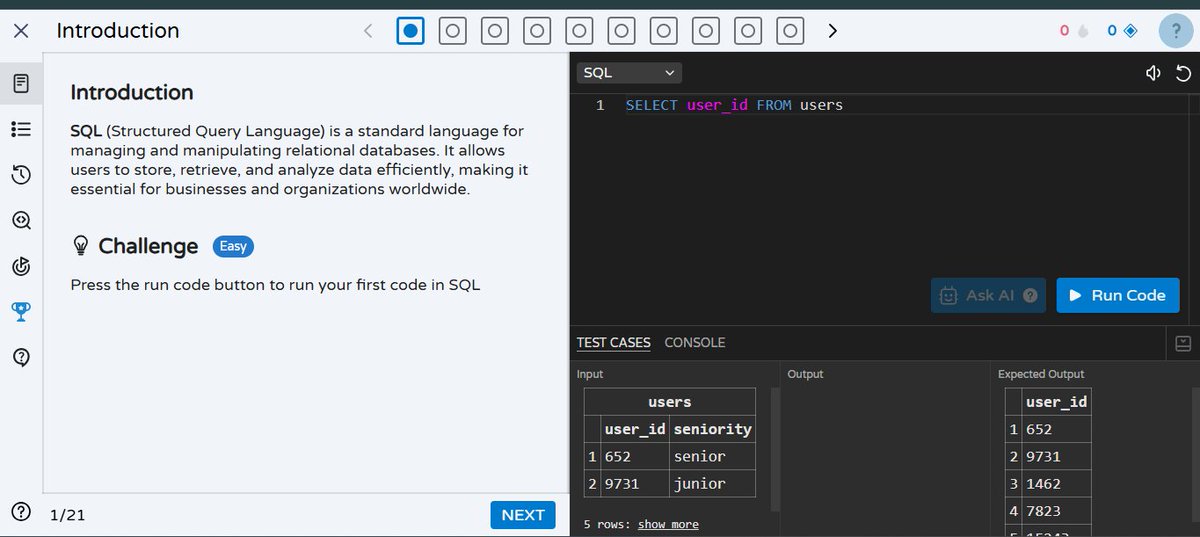Select the tenth lesson step indicator
The image size is (1200, 537).
pyautogui.click(x=789, y=31)
